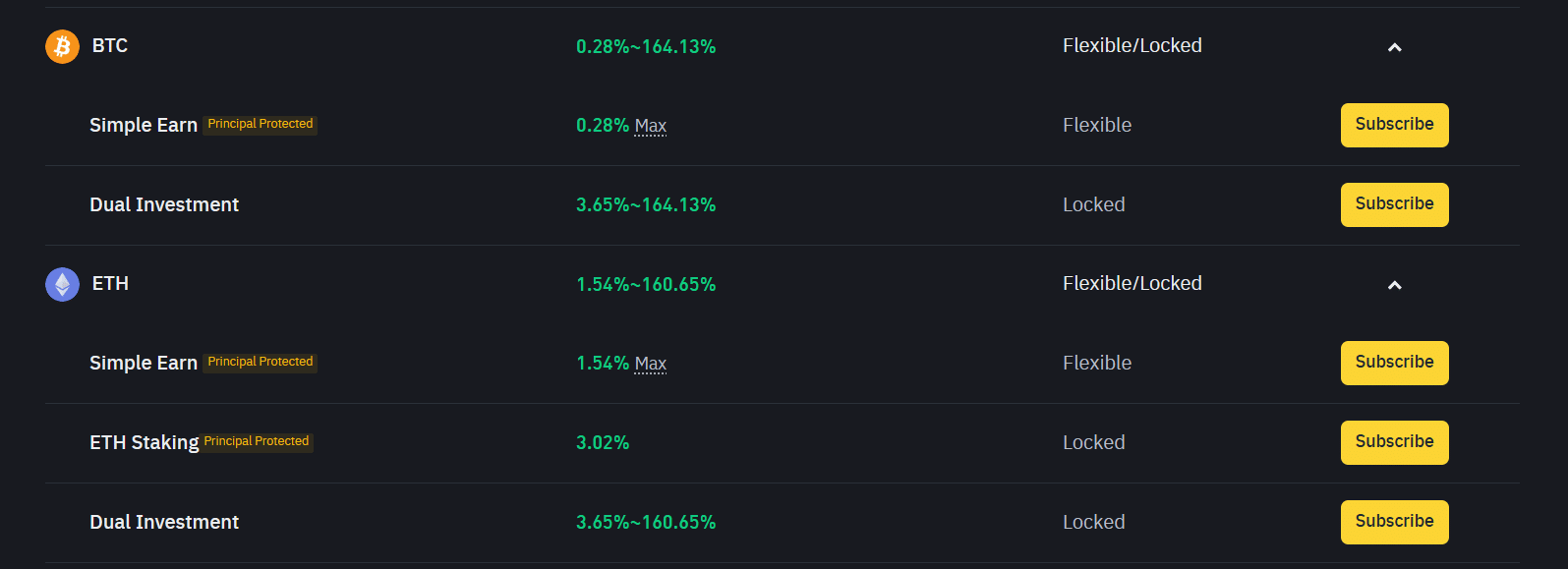Click the 3.65%~164.13% rate for Dual Investment
This screenshot has width=1568, height=569.
(x=646, y=204)
